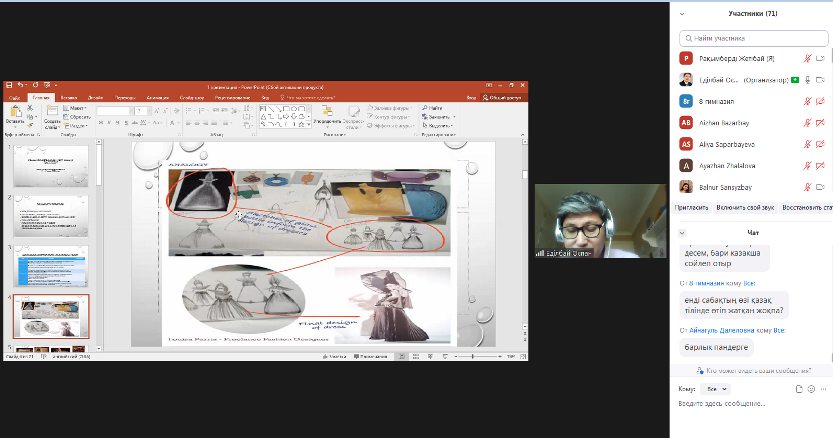This screenshot has height=438, width=833.
Task: Open the File (Файл) tab in PowerPoint
Action: 14,98
